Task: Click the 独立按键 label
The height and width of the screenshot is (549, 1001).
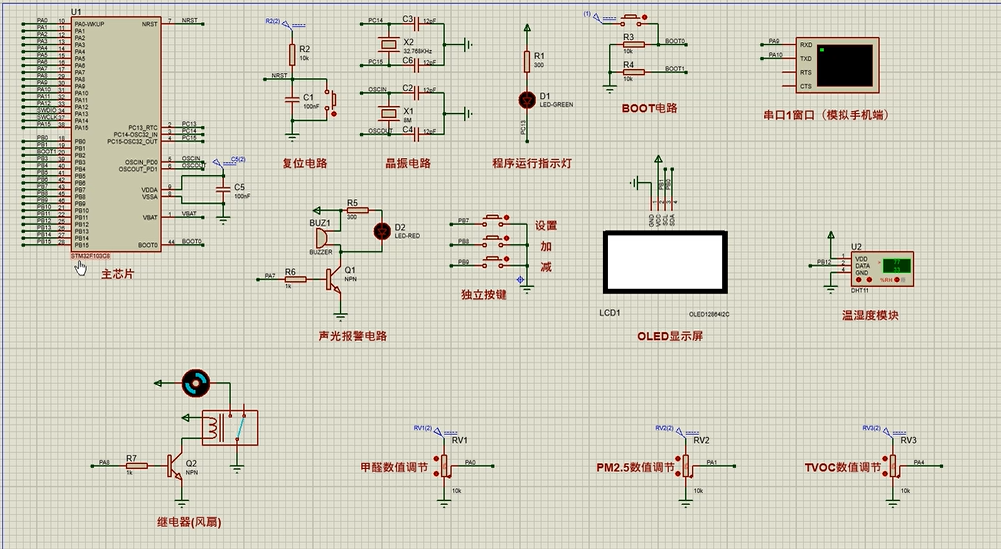Action: pyautogui.click(x=484, y=295)
